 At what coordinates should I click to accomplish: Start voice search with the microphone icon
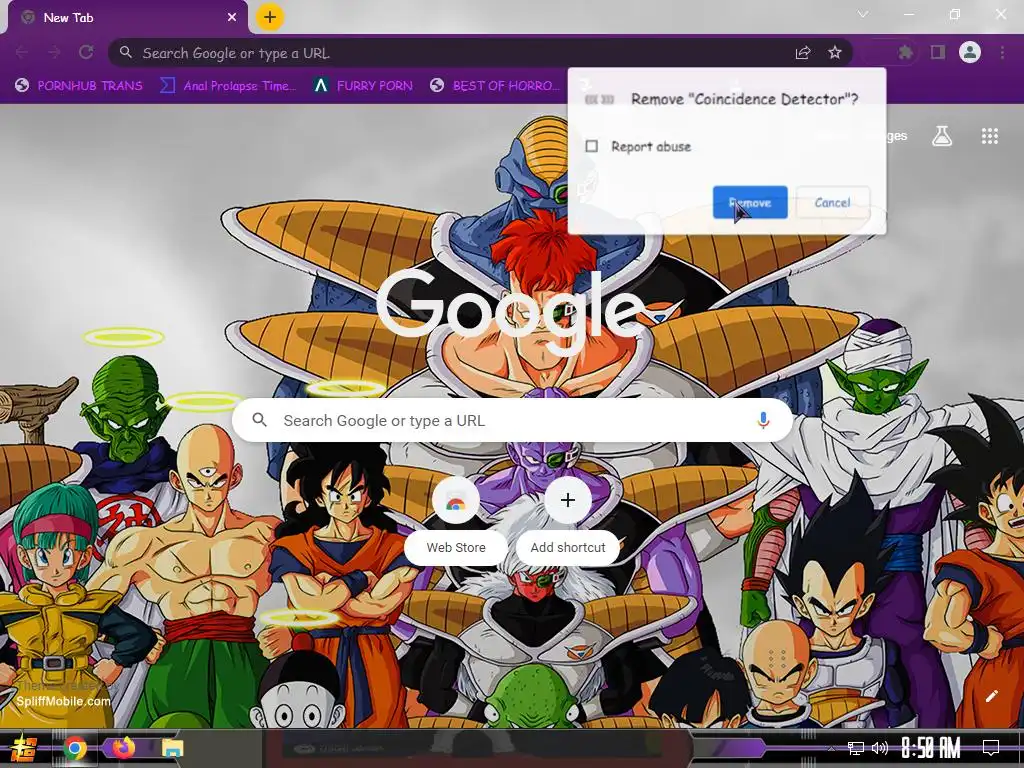[763, 421]
